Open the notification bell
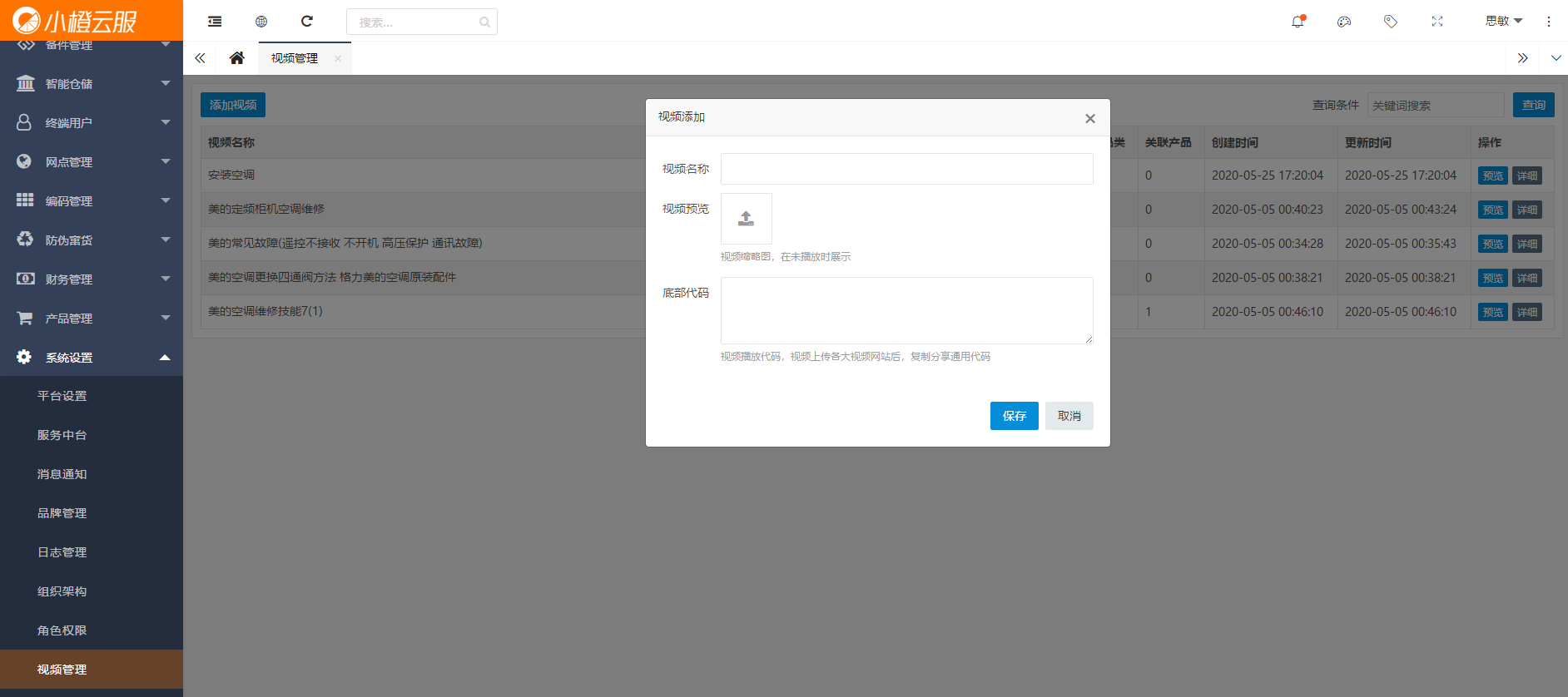Image resolution: width=1568 pixels, height=697 pixels. (x=1298, y=22)
